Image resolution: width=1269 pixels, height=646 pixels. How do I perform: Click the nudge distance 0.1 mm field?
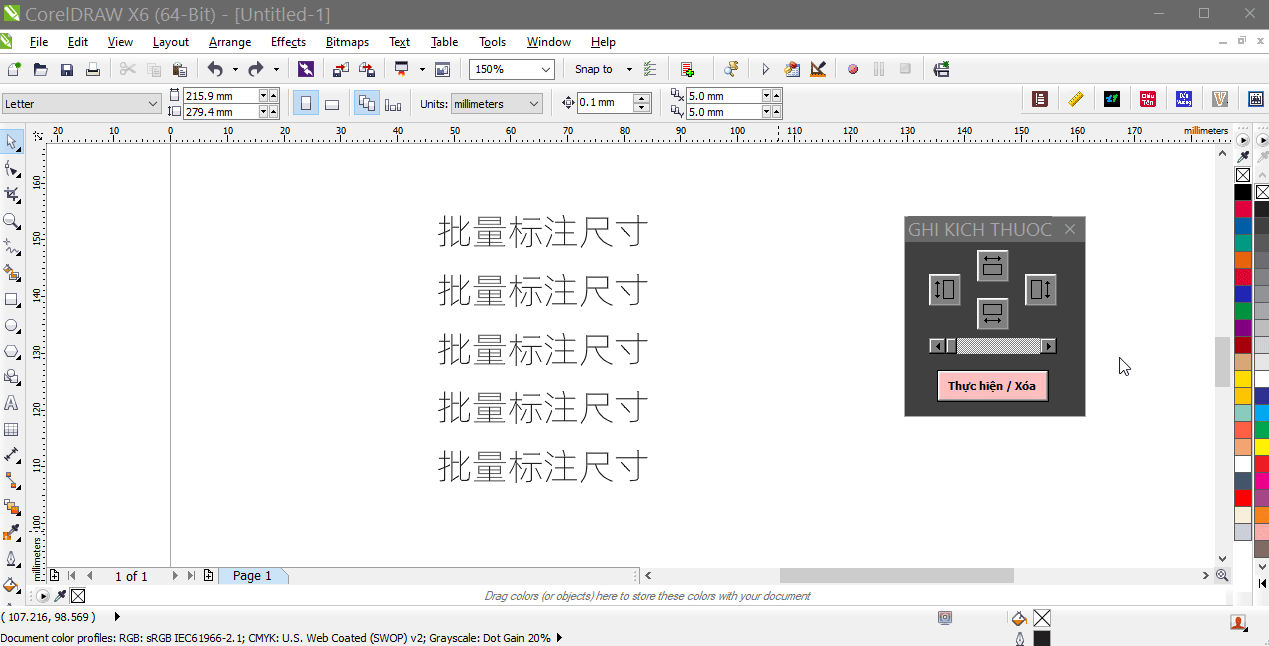(x=604, y=103)
